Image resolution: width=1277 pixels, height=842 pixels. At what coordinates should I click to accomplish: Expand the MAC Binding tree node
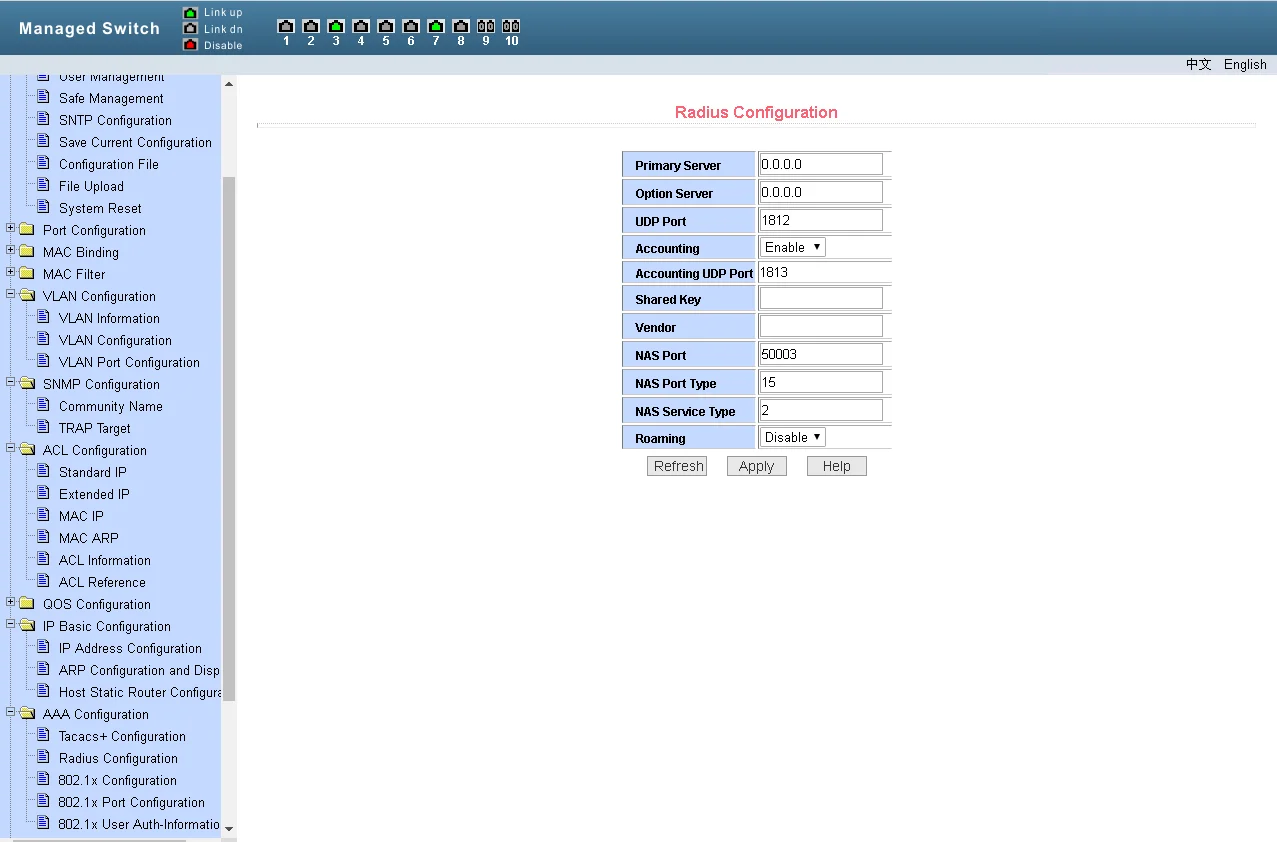pos(11,251)
